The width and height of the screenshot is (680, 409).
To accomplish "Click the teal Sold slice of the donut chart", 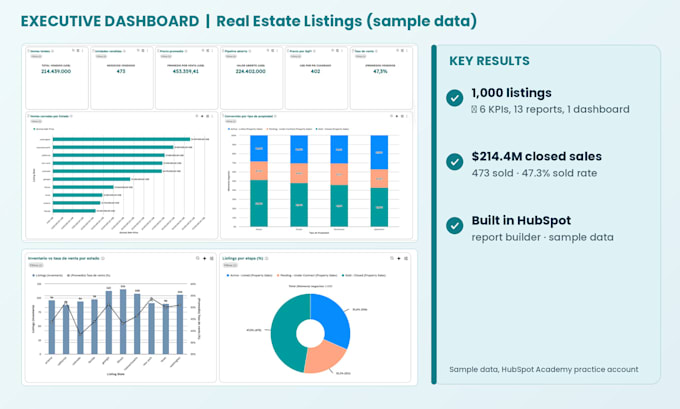I will click(x=284, y=334).
